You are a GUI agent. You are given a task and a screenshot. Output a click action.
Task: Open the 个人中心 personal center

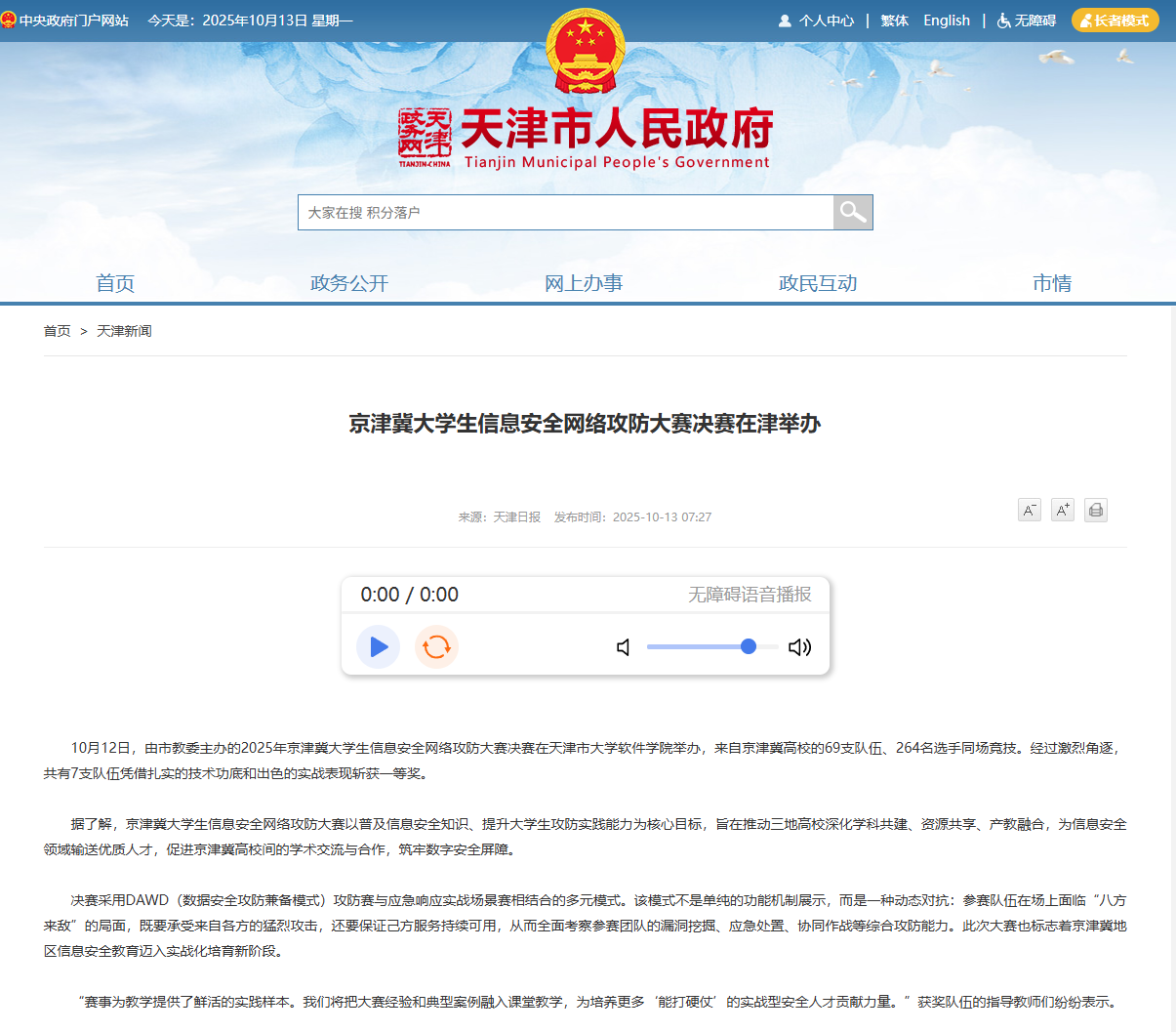tap(816, 21)
